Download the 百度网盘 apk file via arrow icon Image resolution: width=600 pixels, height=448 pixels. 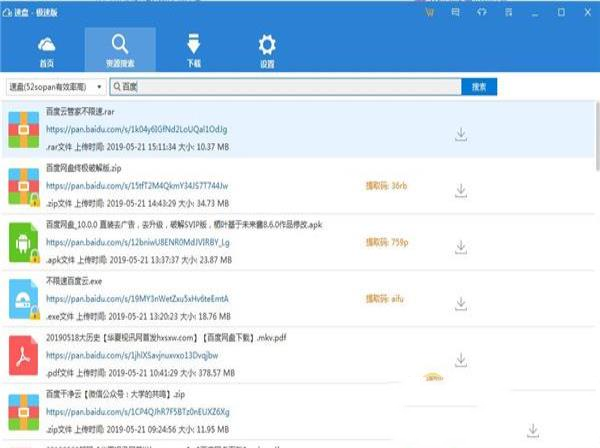[x=461, y=244]
